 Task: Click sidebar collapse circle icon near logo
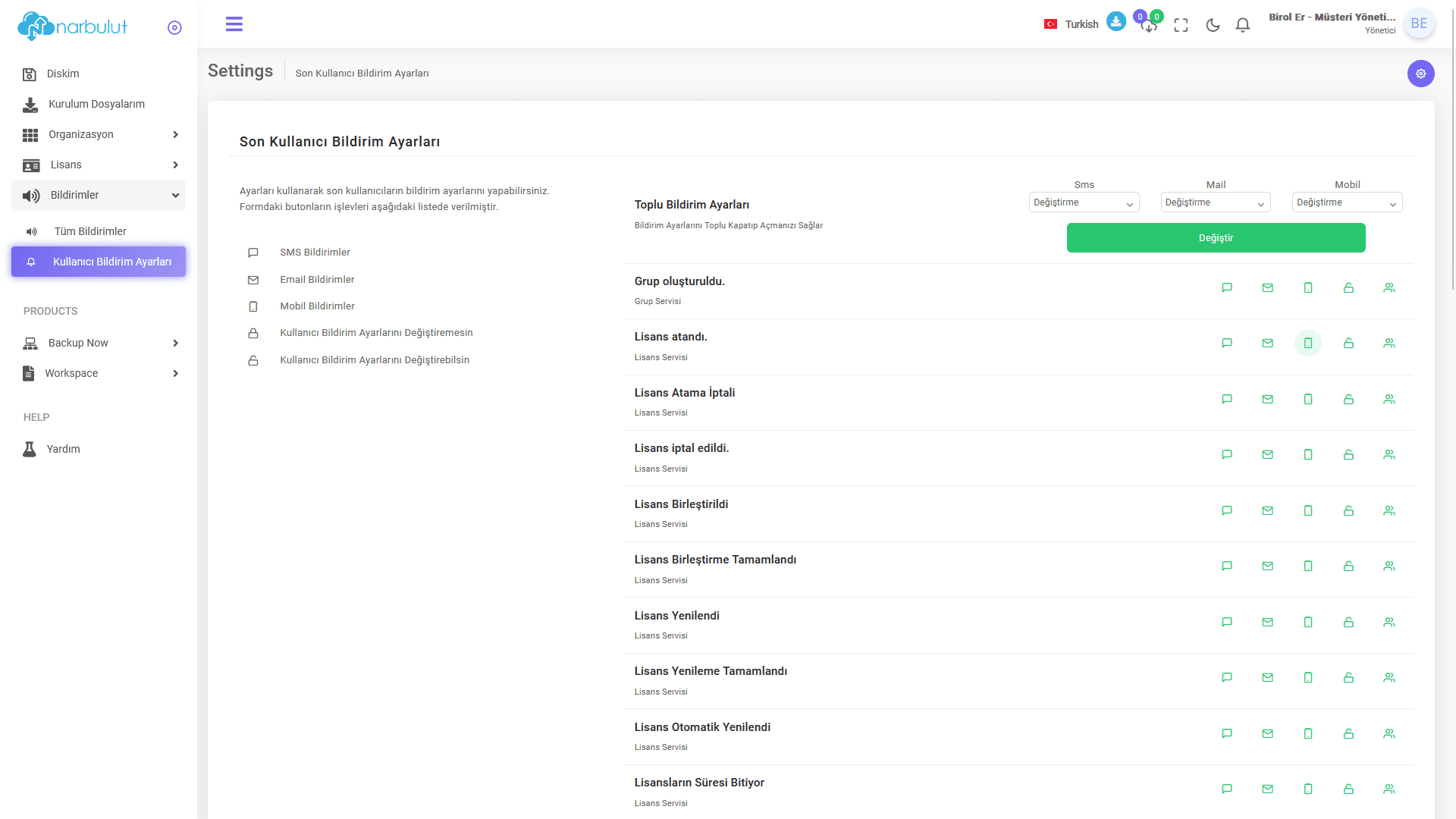[174, 27]
